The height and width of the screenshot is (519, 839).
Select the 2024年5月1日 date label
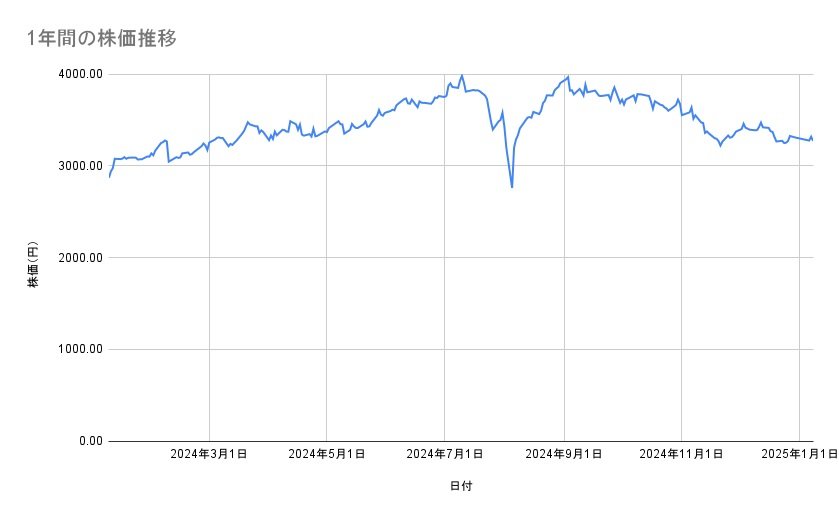point(327,455)
